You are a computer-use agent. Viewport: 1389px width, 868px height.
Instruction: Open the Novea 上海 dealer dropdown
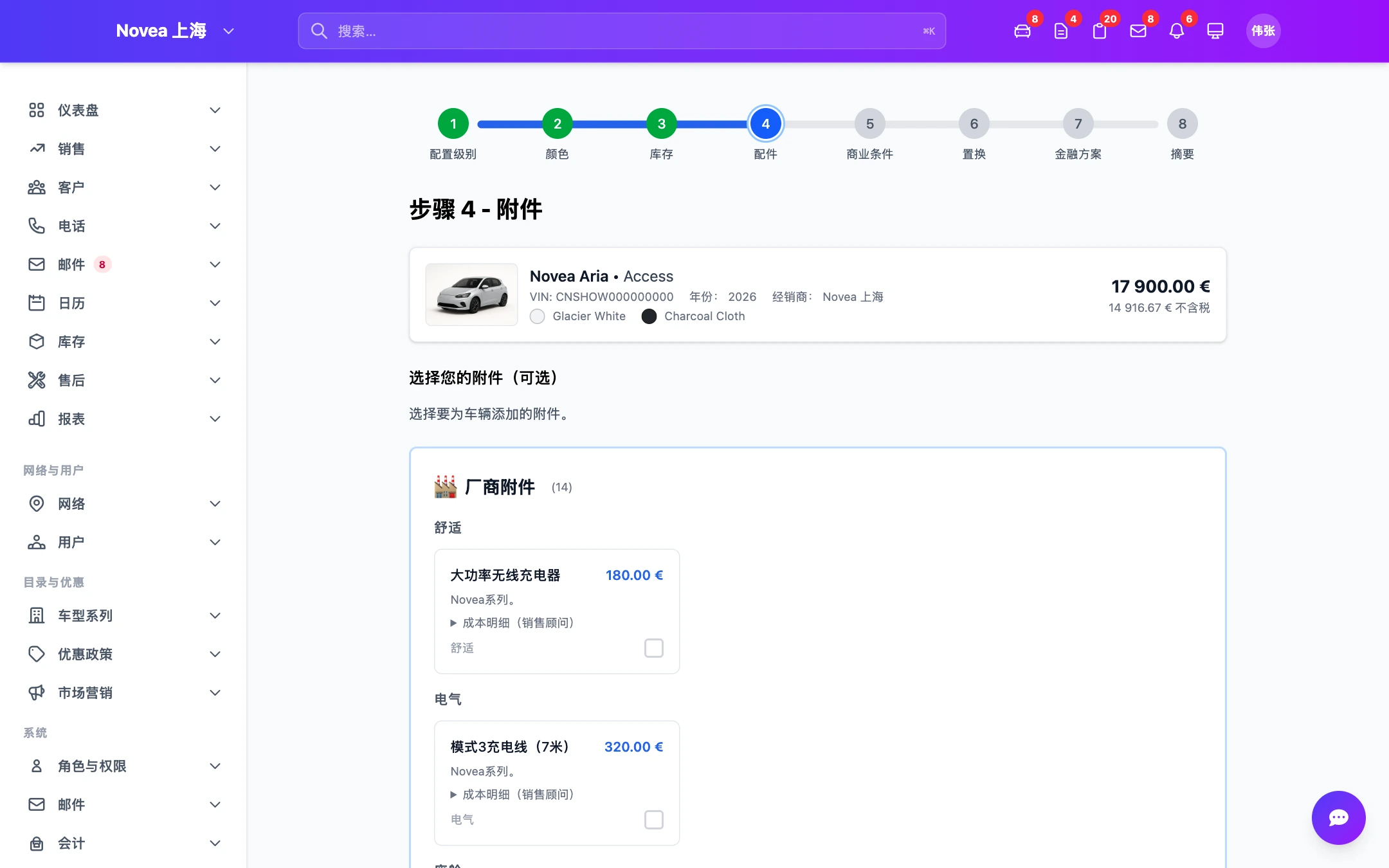point(175,31)
